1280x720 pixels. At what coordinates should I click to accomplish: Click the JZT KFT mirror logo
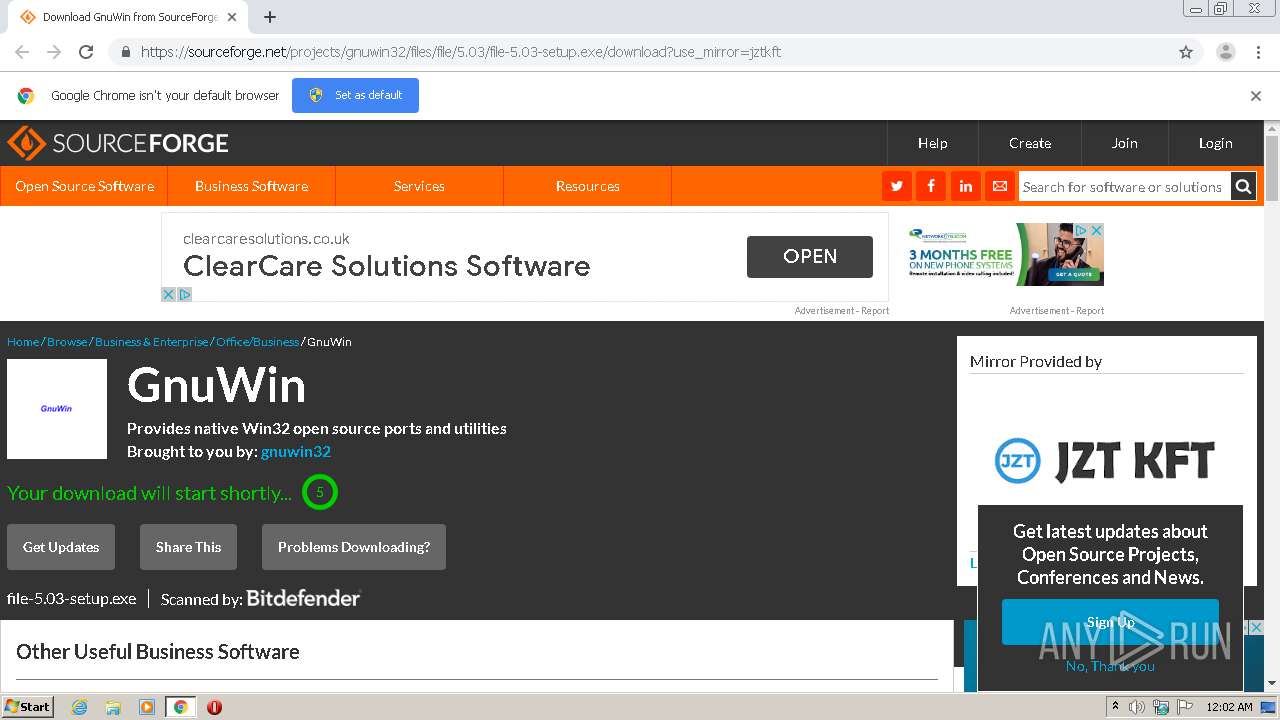coord(1105,461)
